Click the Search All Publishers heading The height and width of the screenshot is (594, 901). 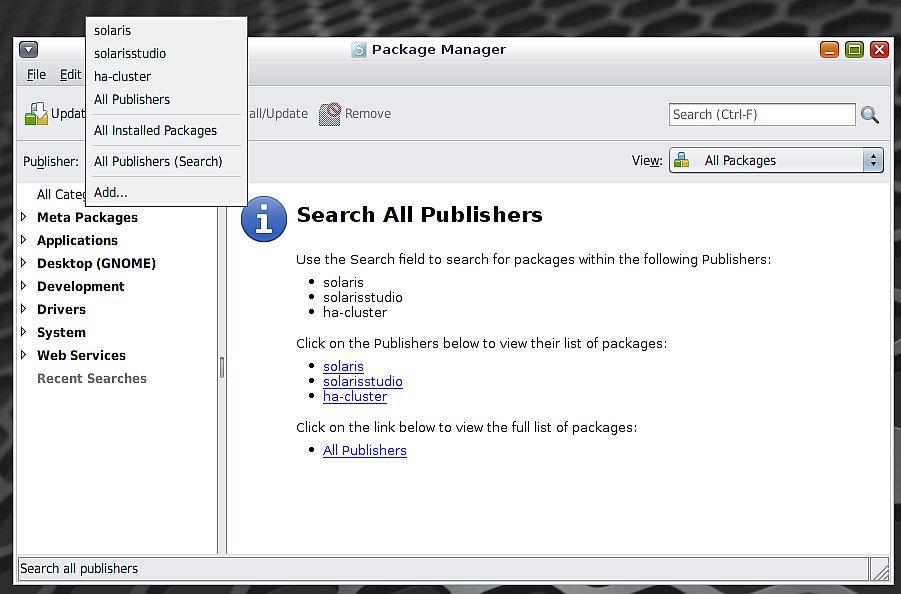coord(419,215)
